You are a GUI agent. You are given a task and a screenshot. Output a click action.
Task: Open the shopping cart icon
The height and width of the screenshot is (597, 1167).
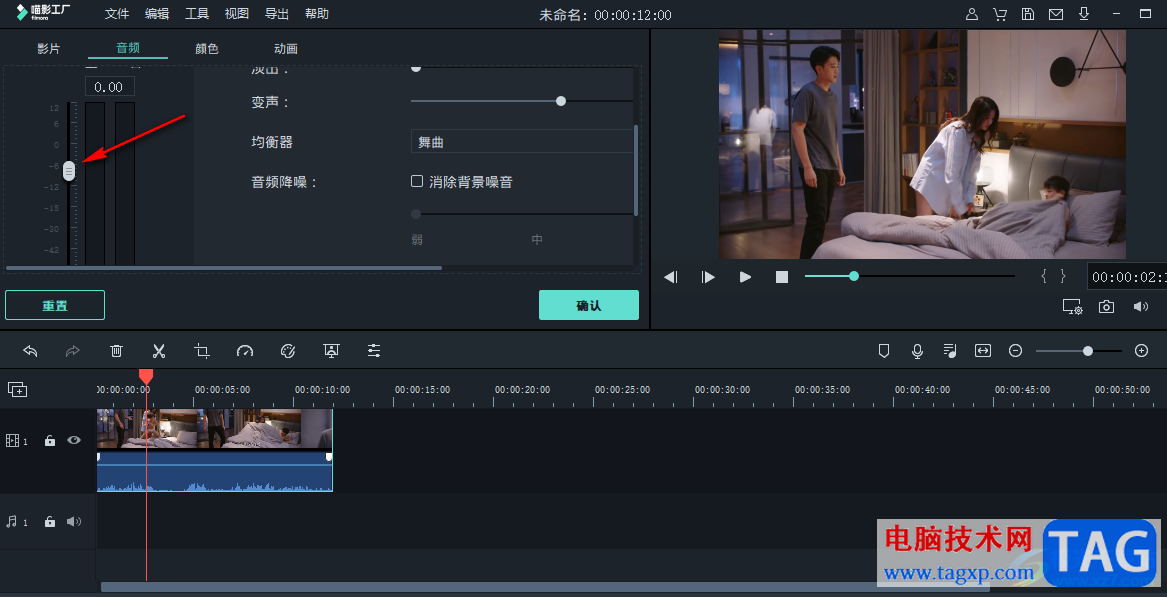pyautogui.click(x=1000, y=14)
